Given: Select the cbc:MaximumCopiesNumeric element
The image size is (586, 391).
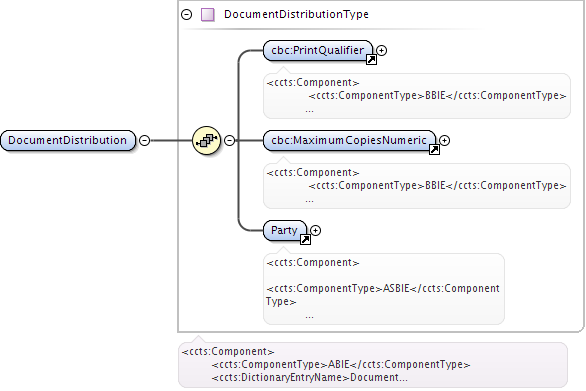Looking at the screenshot, I should click(x=349, y=141).
